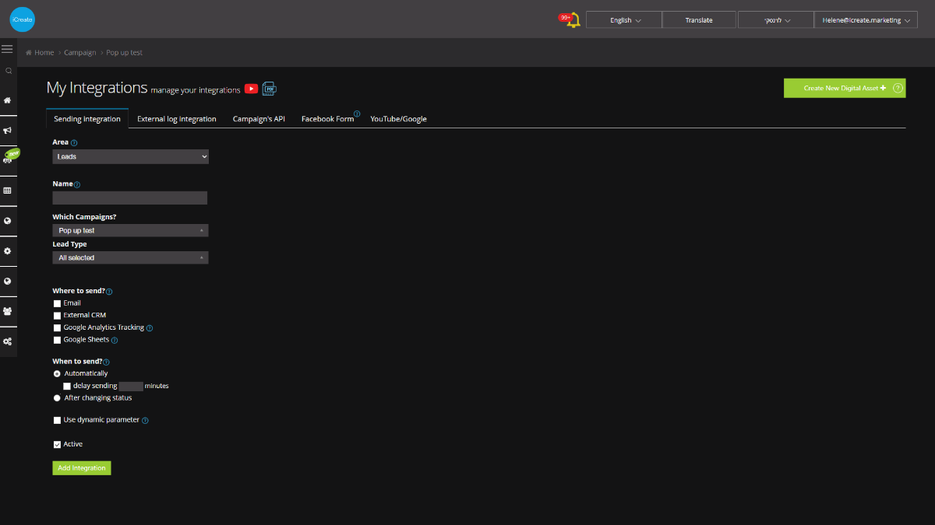This screenshot has height=525, width=935.
Task: Uncheck the Active checkbox
Action: [57, 444]
